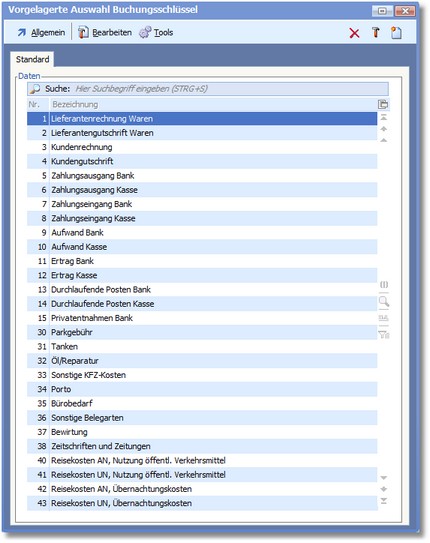This screenshot has height=543, width=430.
Task: Click the sort icon above the filter
Action: [x=384, y=318]
